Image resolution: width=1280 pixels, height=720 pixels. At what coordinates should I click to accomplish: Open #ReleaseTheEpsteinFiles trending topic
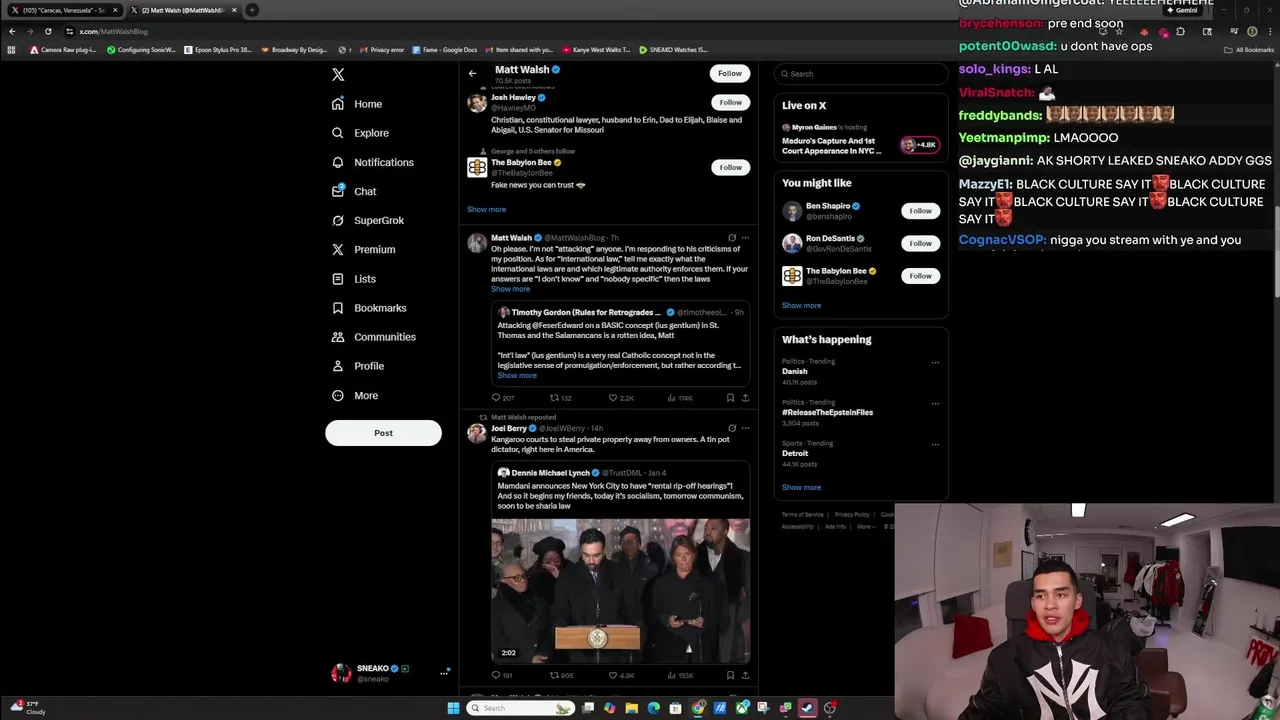click(x=827, y=412)
